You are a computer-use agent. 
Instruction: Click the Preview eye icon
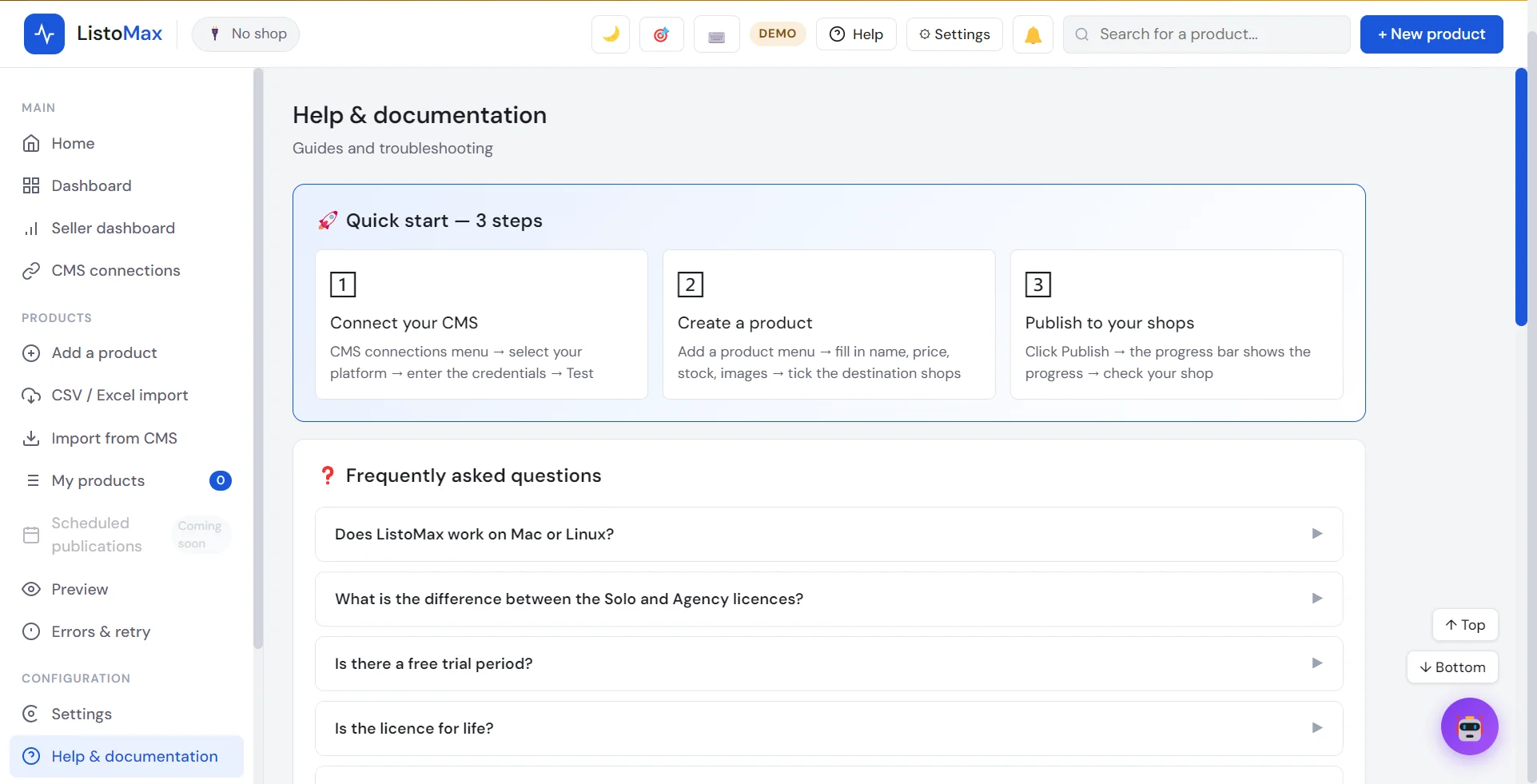[31, 589]
